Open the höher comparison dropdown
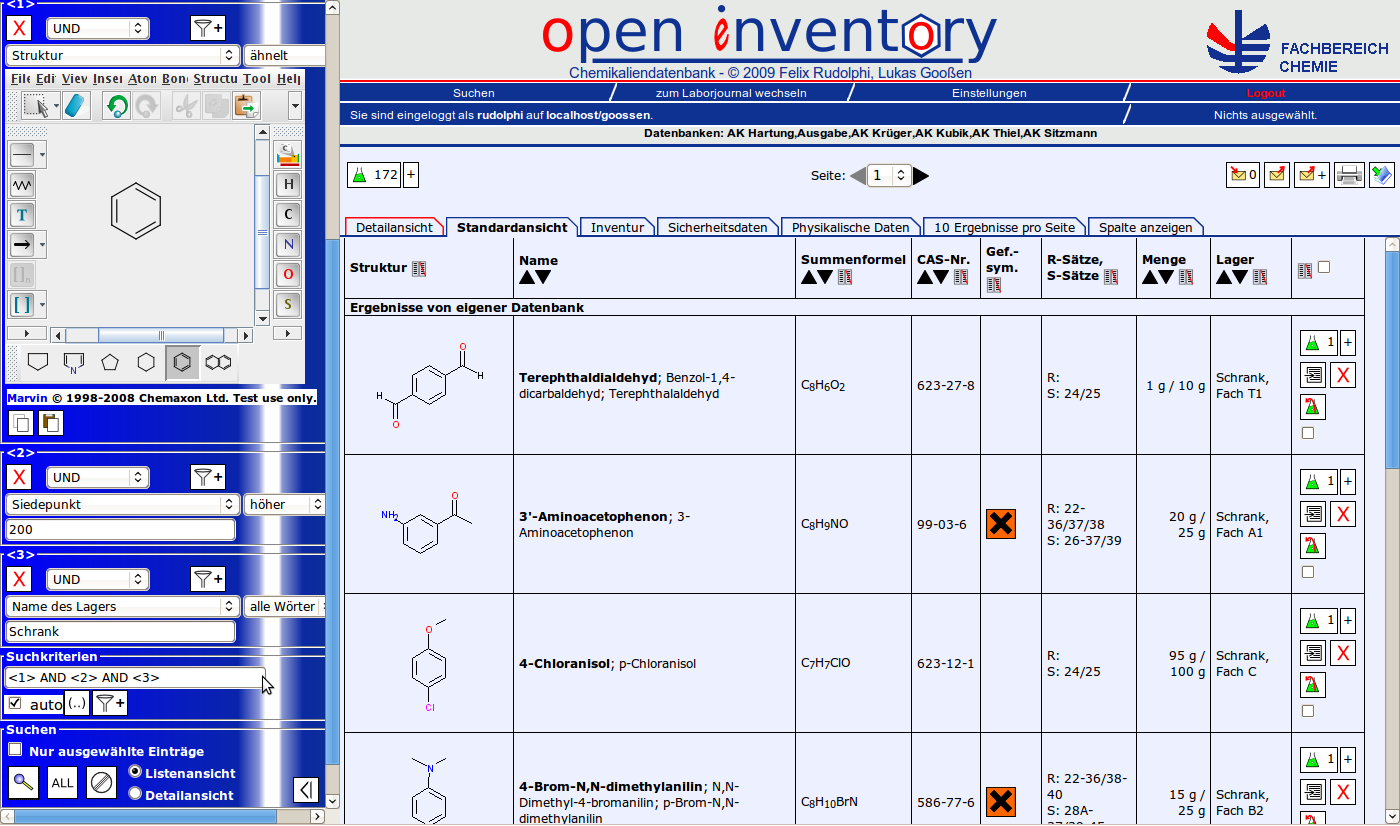Screen dimensions: 1400x826 (x=285, y=504)
